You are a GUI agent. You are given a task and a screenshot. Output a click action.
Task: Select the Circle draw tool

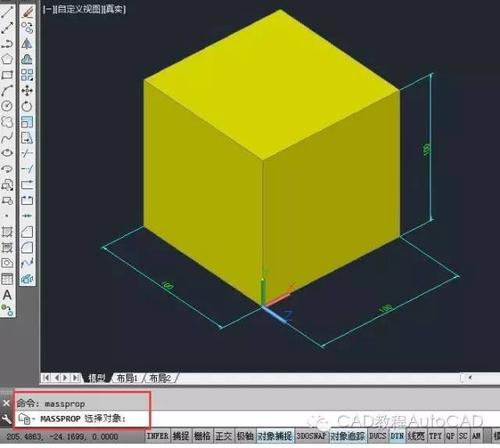[7, 106]
